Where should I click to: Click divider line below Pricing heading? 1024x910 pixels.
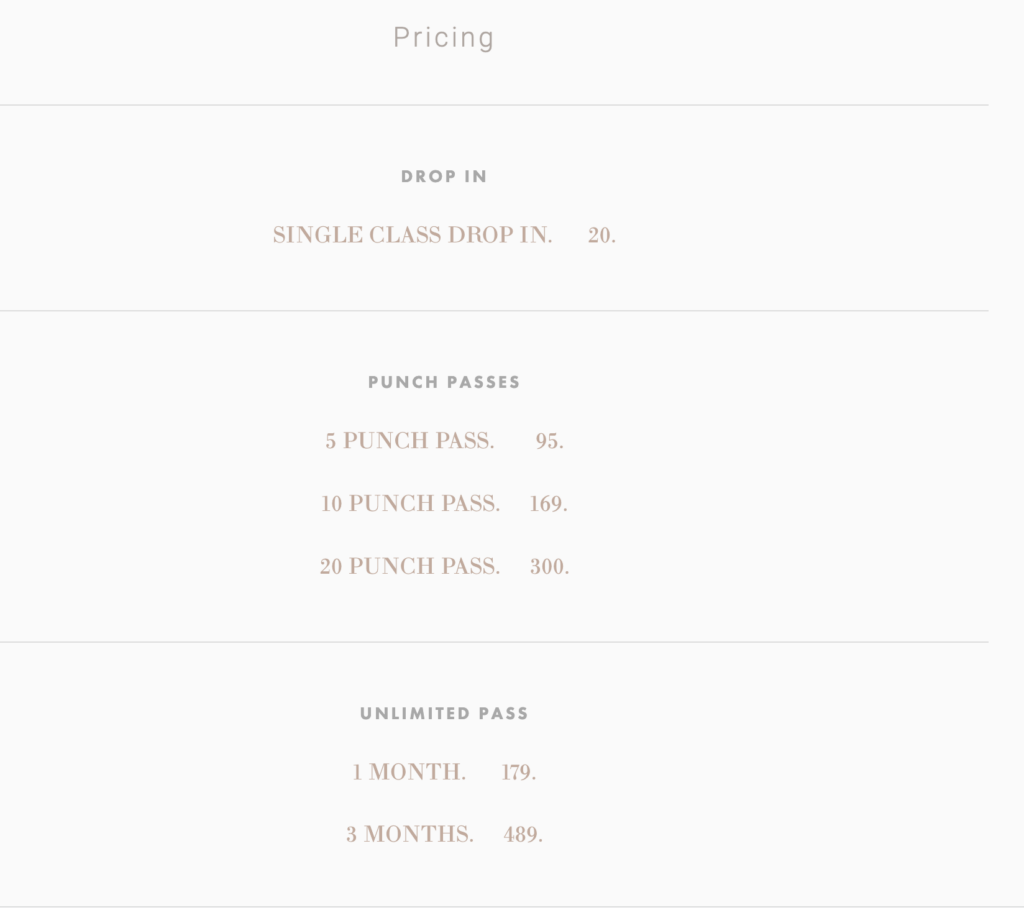tap(494, 105)
